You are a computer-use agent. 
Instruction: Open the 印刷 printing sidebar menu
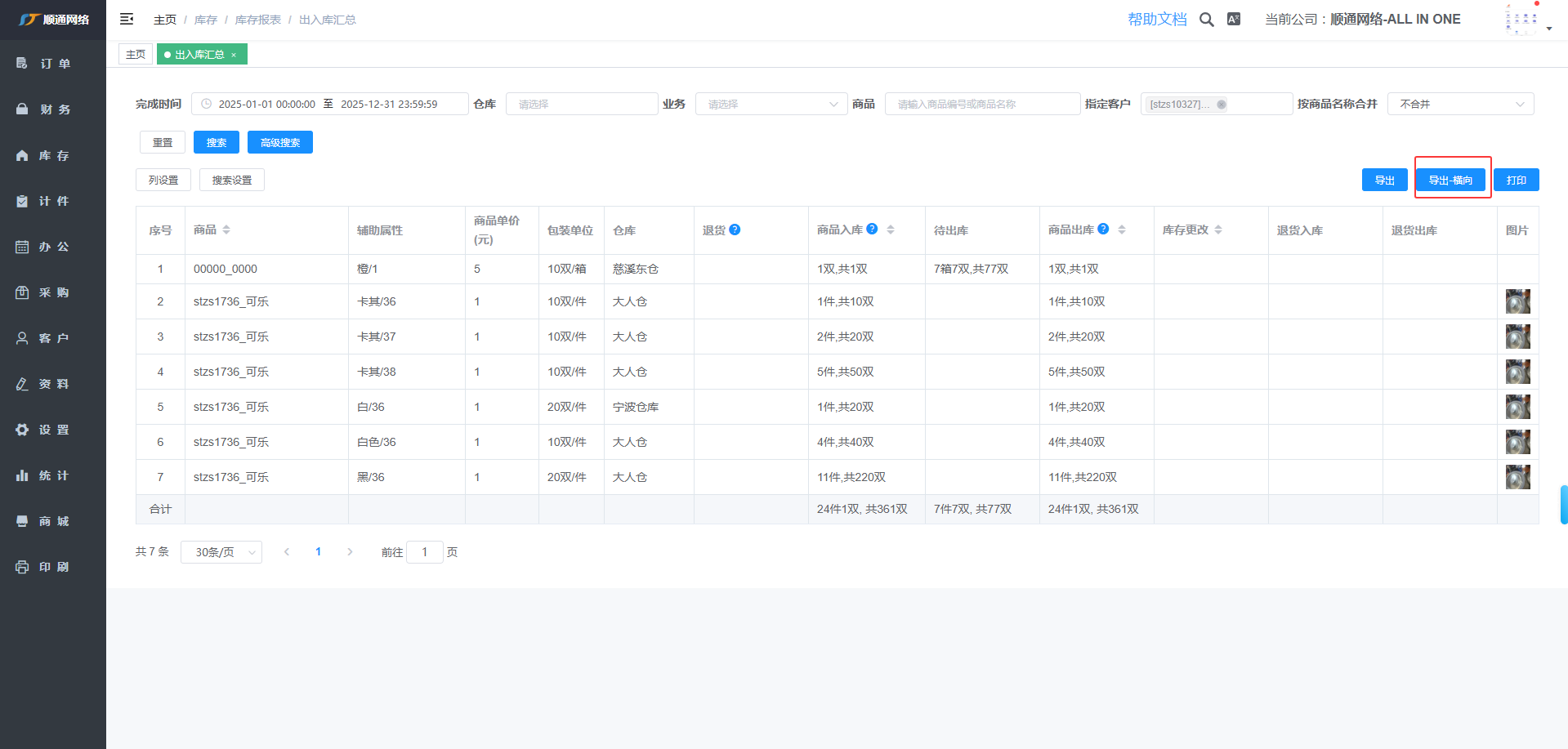pyautogui.click(x=53, y=567)
